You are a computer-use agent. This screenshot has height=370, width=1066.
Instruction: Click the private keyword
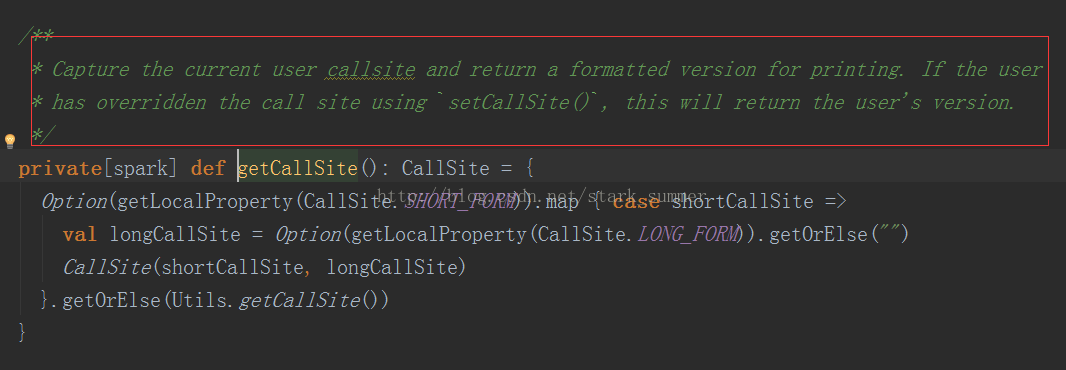pyautogui.click(x=60, y=168)
